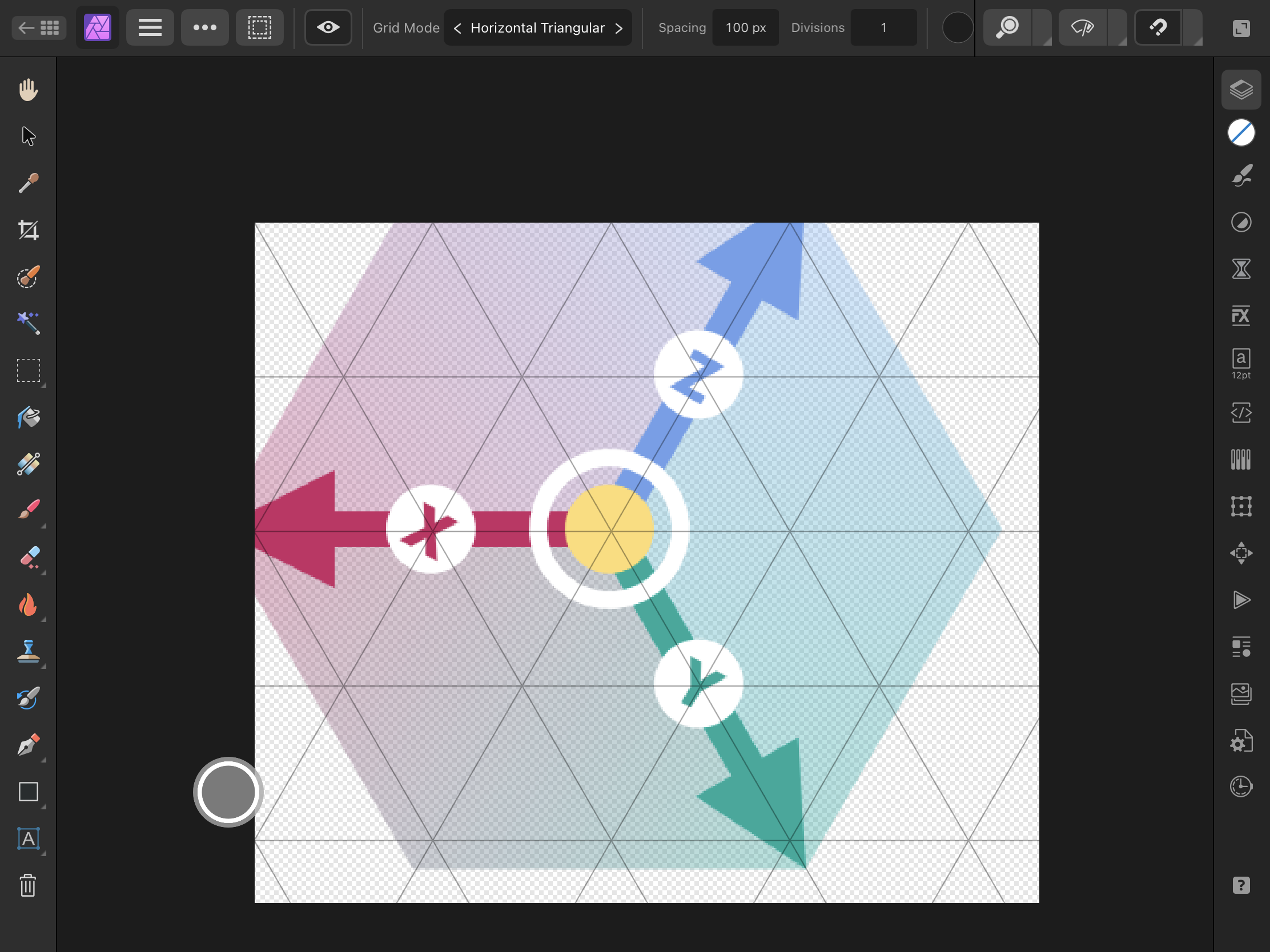The height and width of the screenshot is (952, 1270).
Task: Activate the Crop tool
Action: tap(27, 229)
